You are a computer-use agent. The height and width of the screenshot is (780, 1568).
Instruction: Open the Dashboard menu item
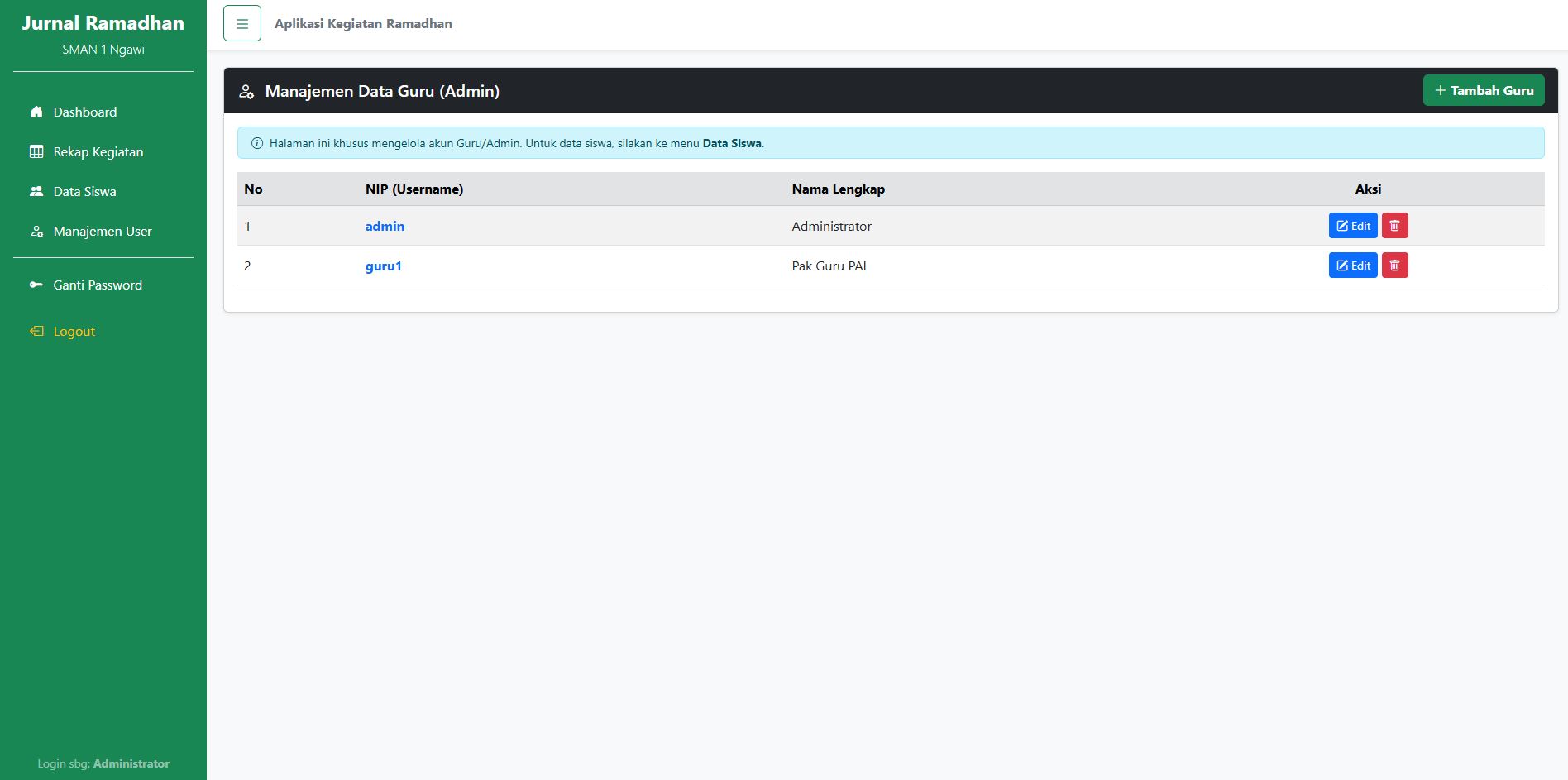[x=85, y=112]
